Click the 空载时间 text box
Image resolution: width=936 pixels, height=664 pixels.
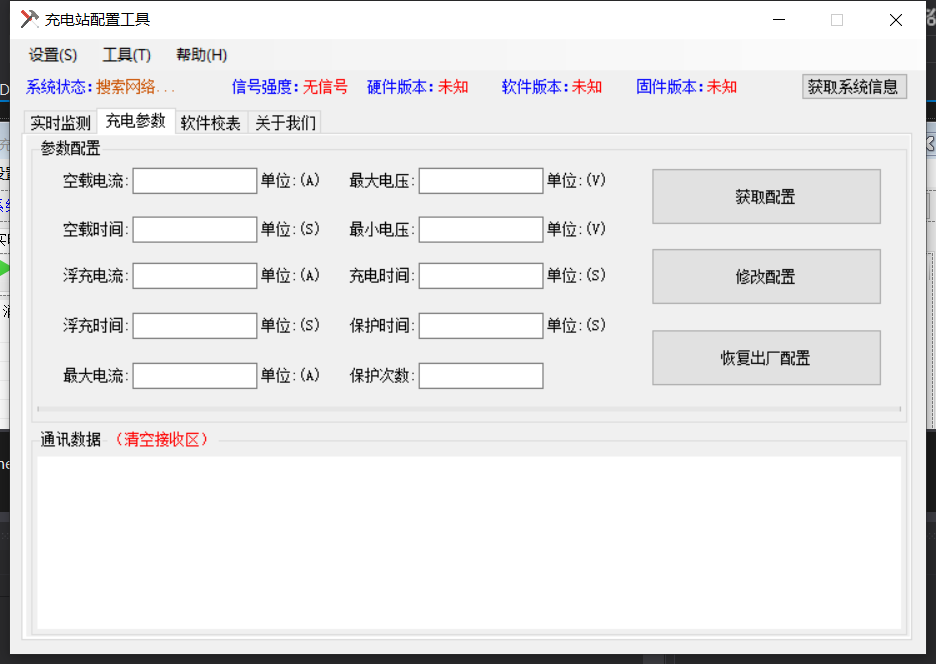coord(195,230)
